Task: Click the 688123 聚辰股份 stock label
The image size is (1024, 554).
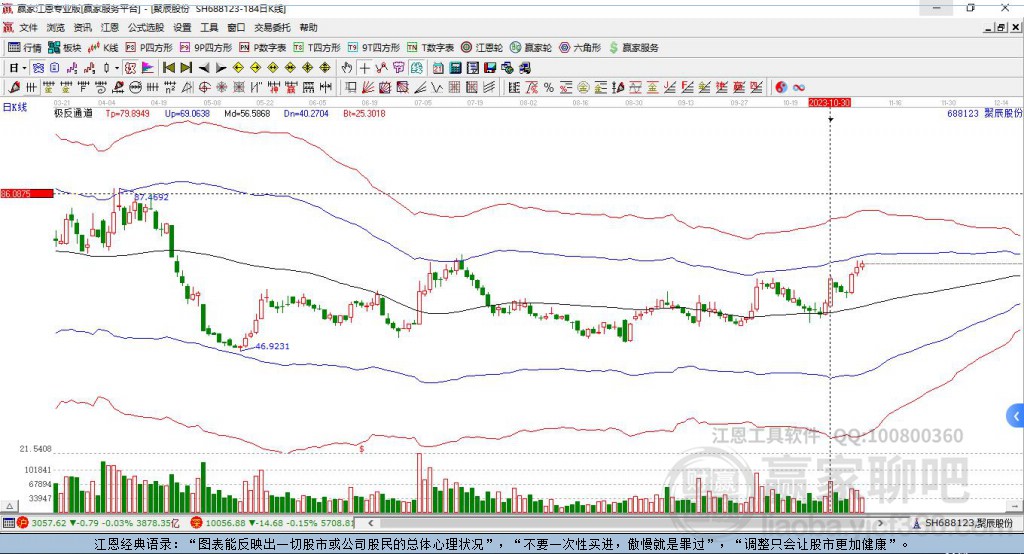Action: 984,113
